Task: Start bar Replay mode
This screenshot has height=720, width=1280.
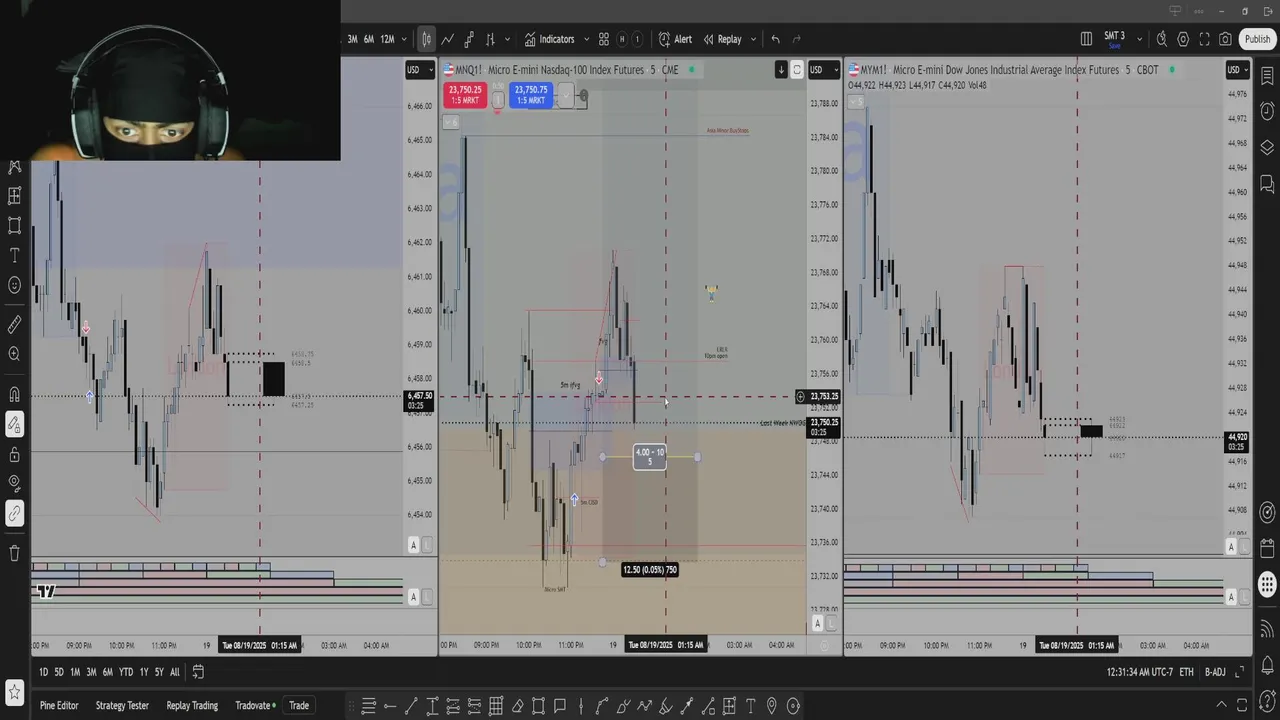Action: [x=722, y=39]
